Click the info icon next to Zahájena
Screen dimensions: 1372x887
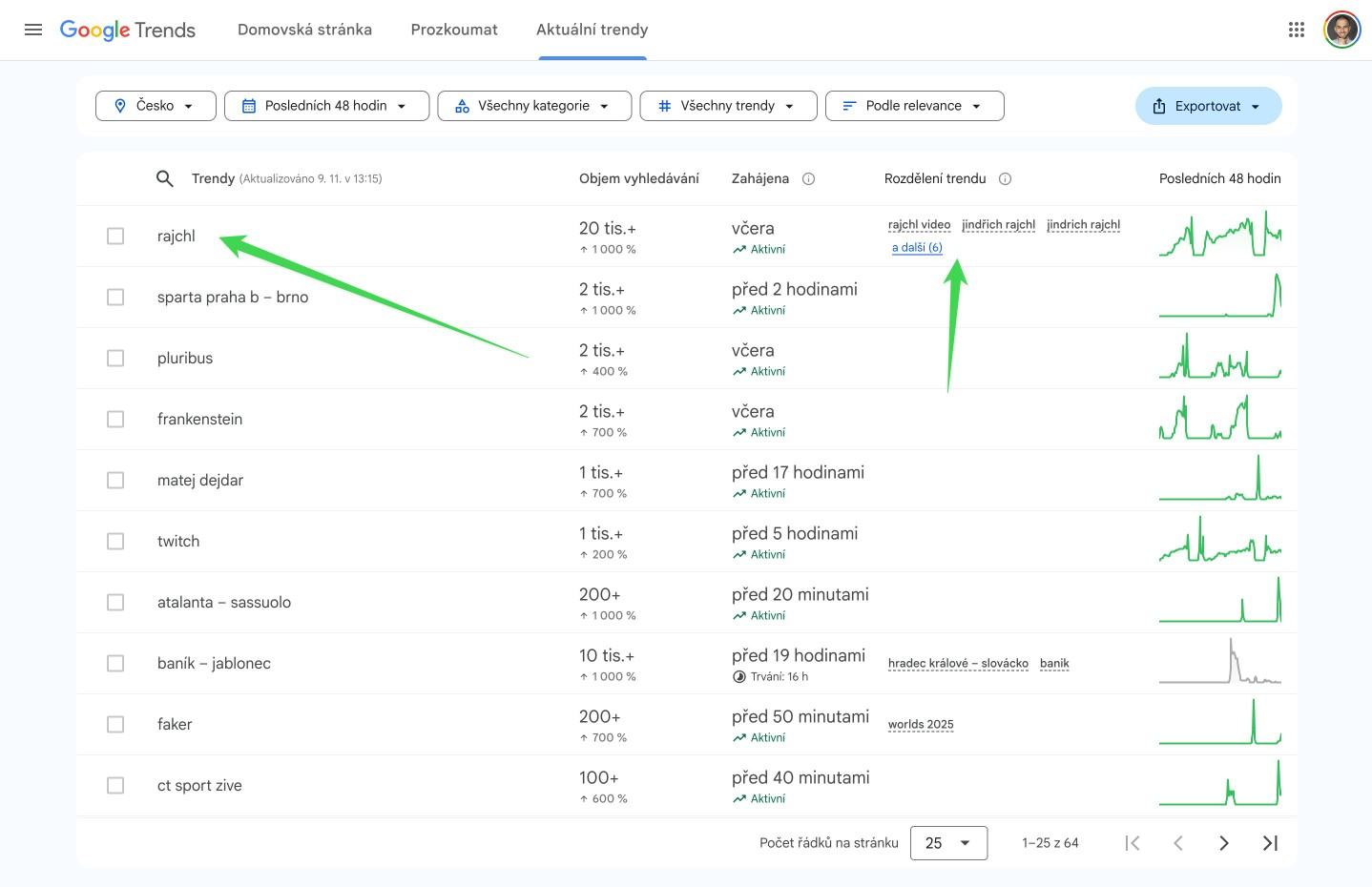(808, 178)
